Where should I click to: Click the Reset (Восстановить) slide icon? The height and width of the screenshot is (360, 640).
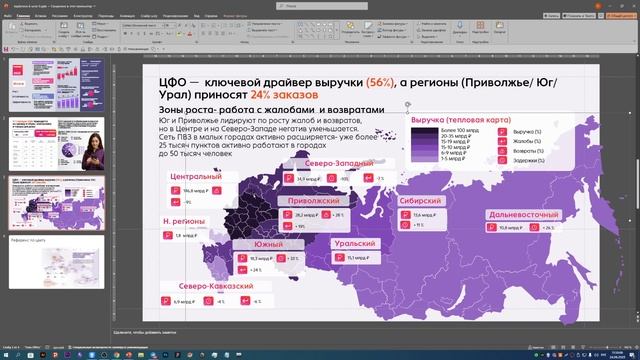[95, 30]
